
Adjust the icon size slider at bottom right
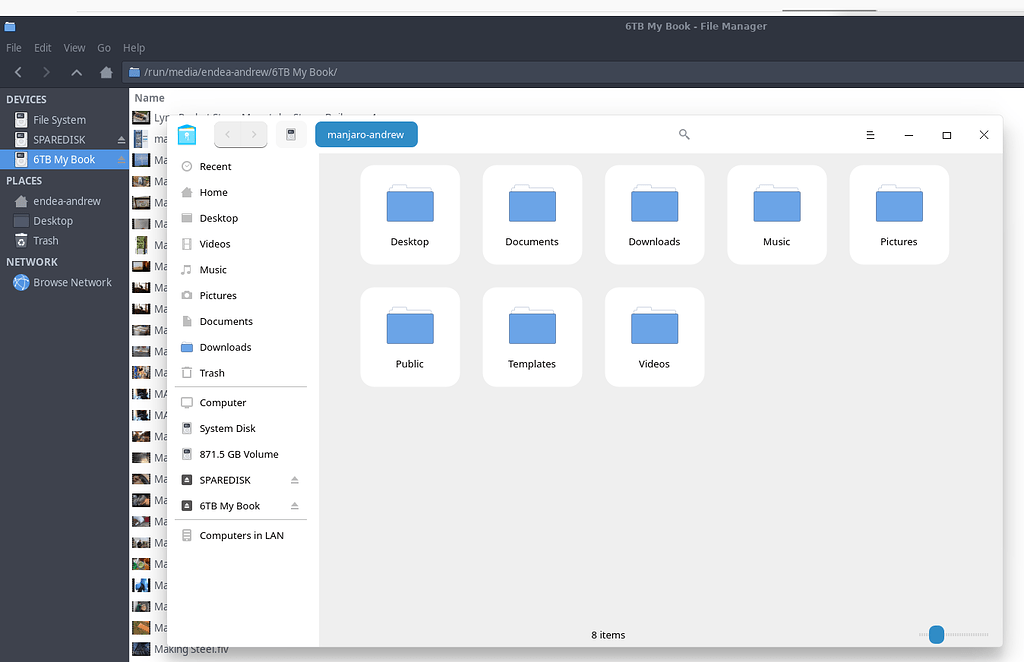pos(936,634)
